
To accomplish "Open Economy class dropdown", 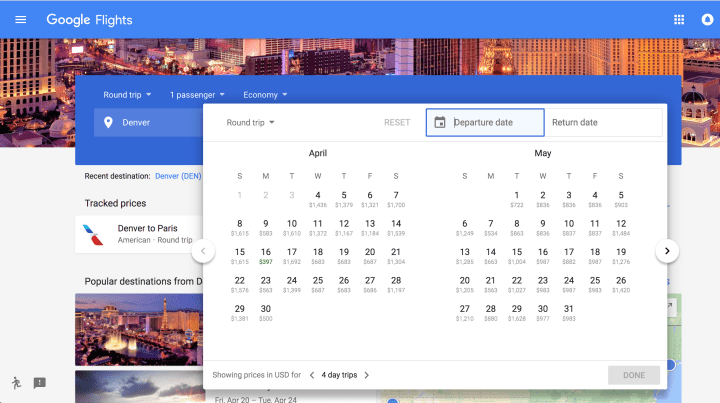I will click(x=265, y=95).
